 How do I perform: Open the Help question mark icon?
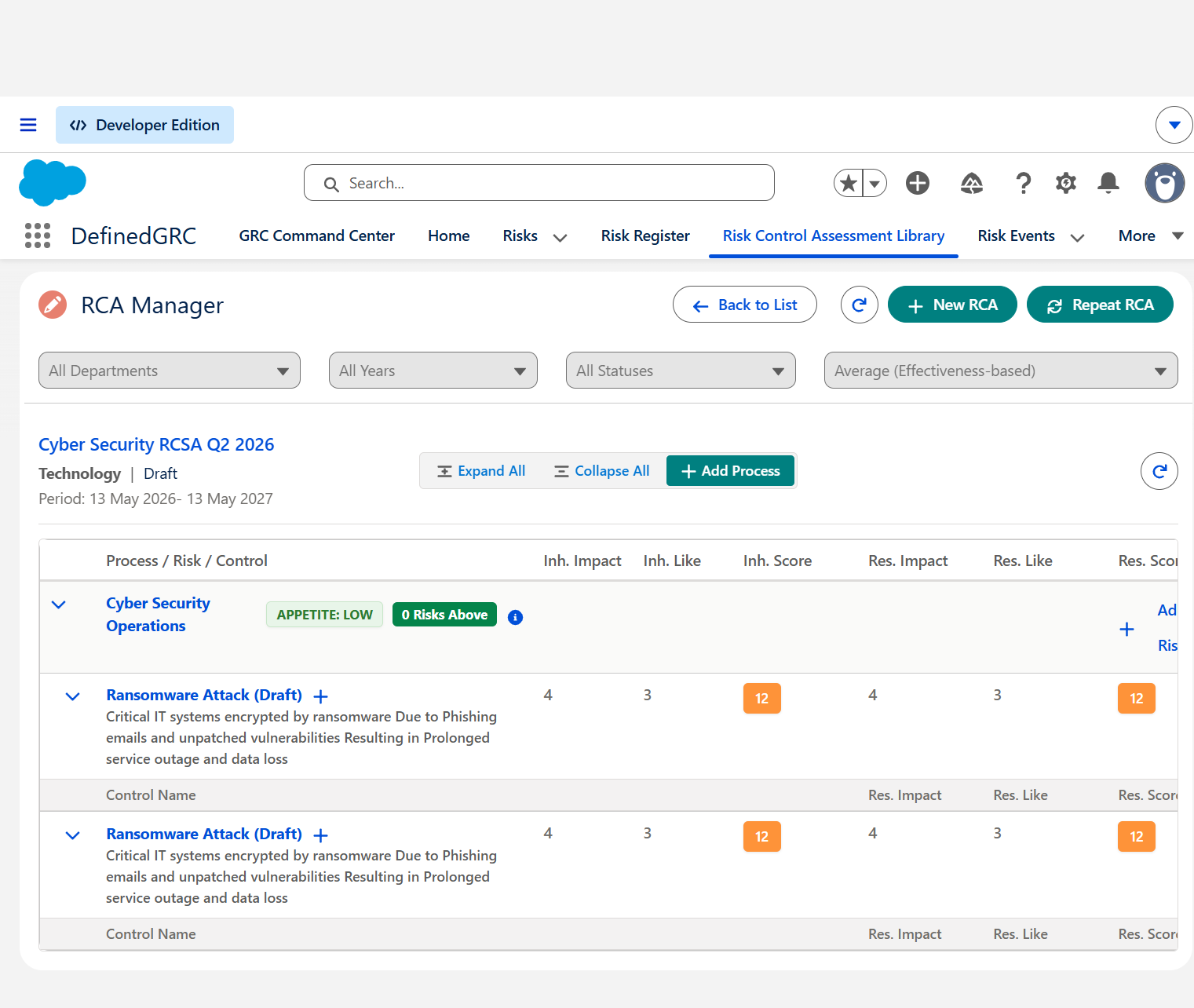click(1023, 183)
